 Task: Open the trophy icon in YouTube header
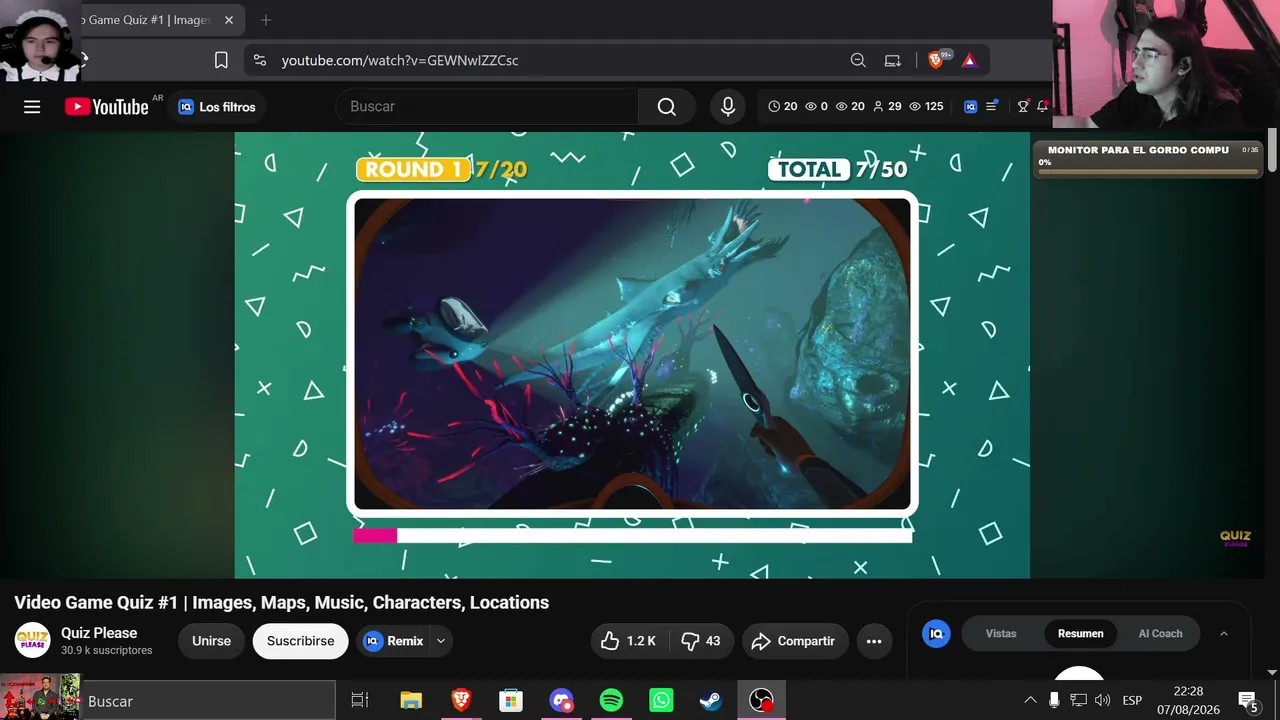coord(1023,106)
